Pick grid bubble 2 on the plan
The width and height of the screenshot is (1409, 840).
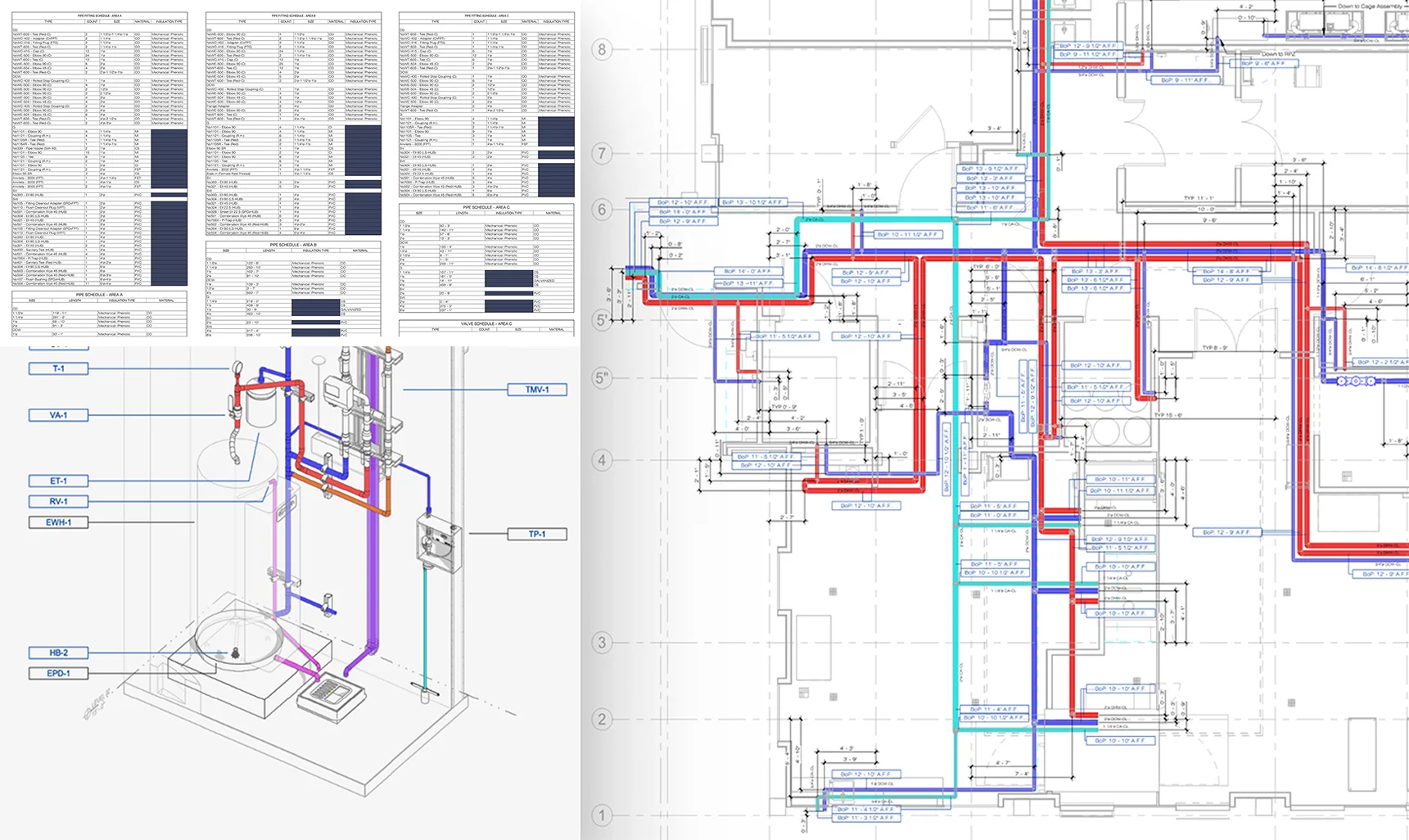pos(603,720)
